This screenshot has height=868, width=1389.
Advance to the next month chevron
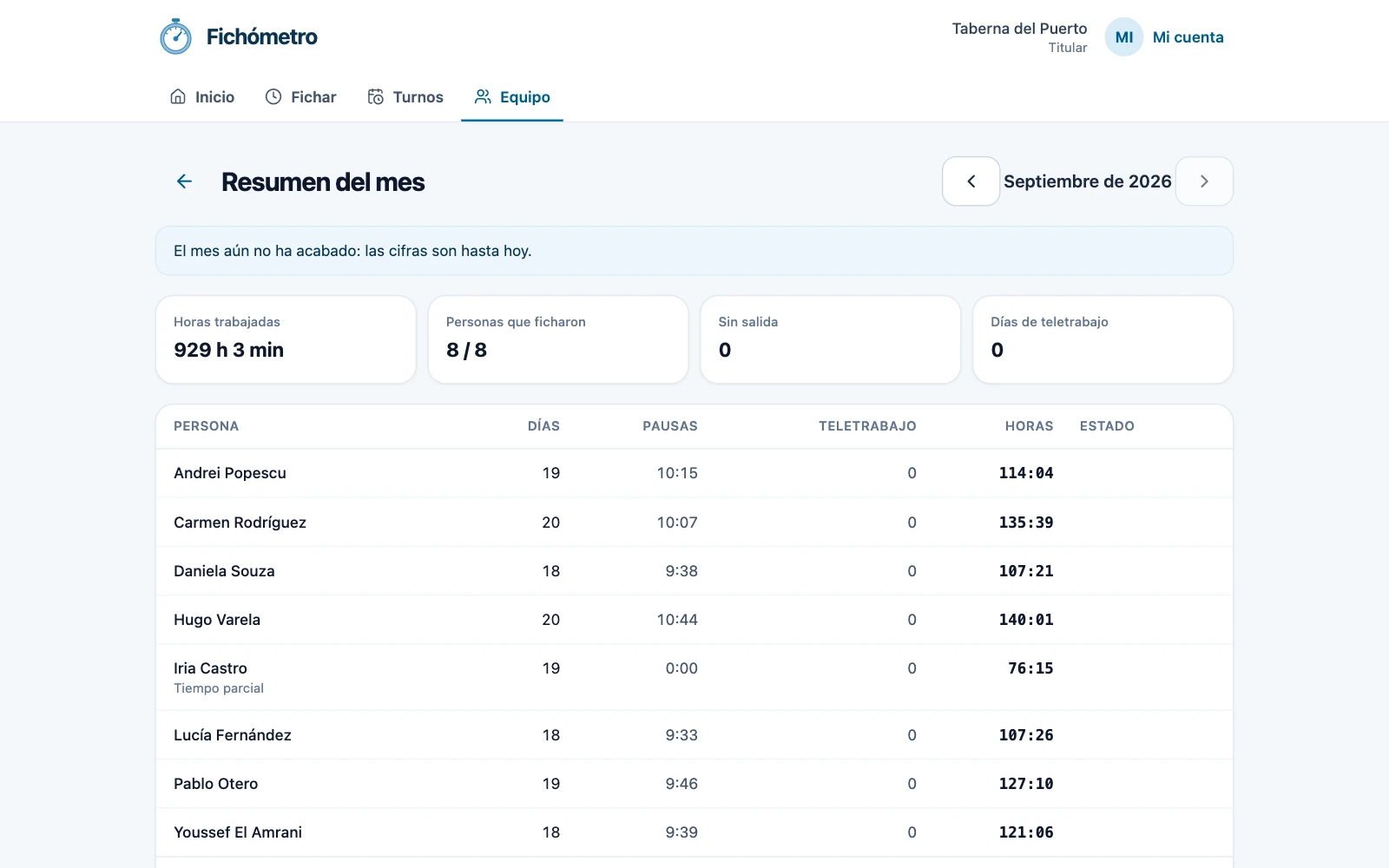(1204, 181)
